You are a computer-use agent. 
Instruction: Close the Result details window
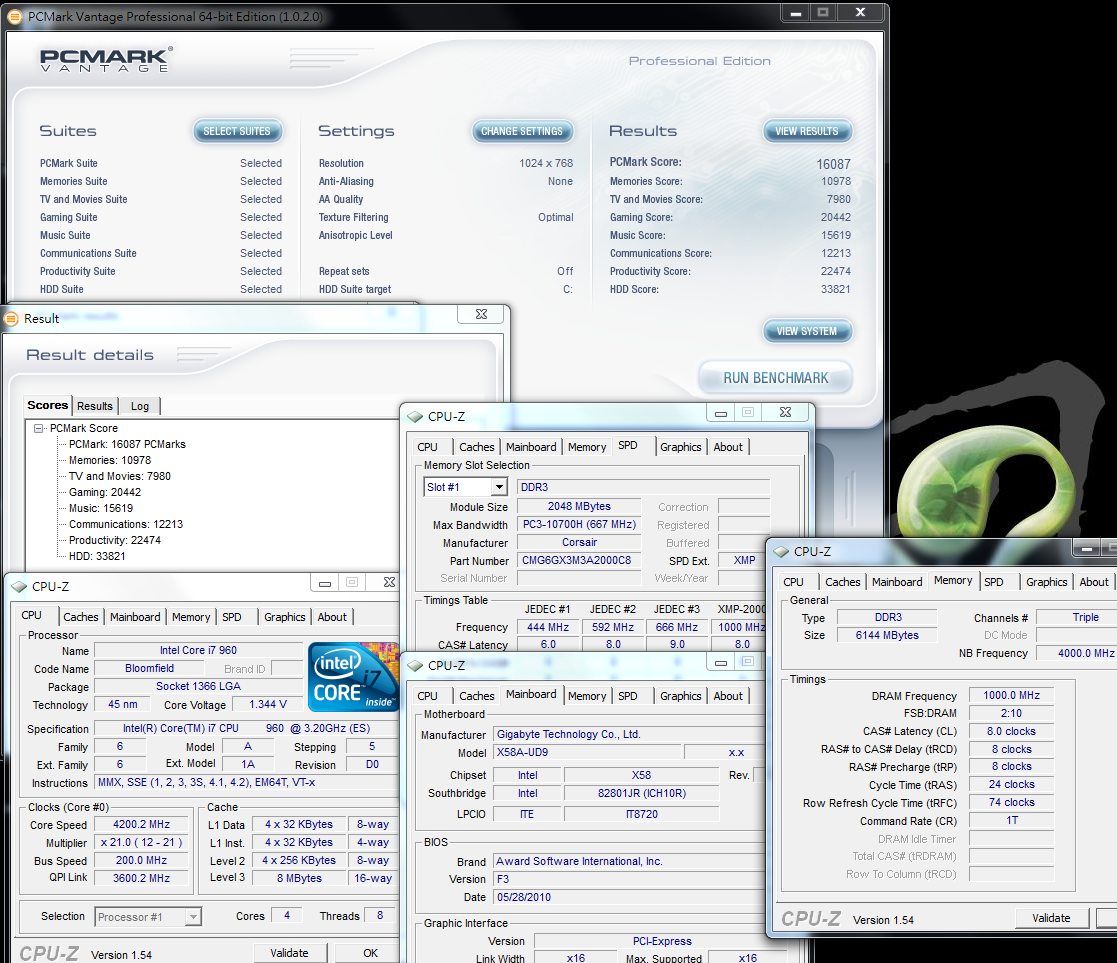[481, 314]
